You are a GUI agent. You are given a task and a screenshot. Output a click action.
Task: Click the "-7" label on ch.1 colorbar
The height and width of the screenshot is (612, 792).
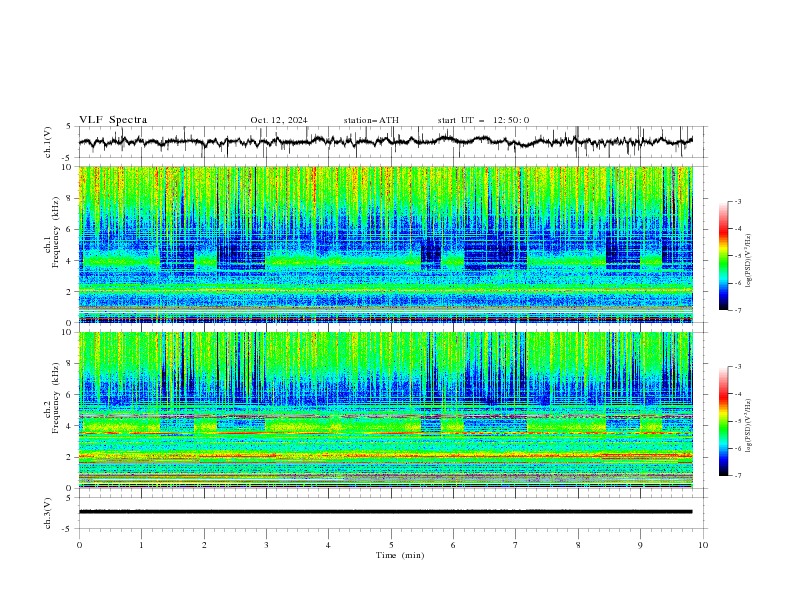pyautogui.click(x=738, y=311)
